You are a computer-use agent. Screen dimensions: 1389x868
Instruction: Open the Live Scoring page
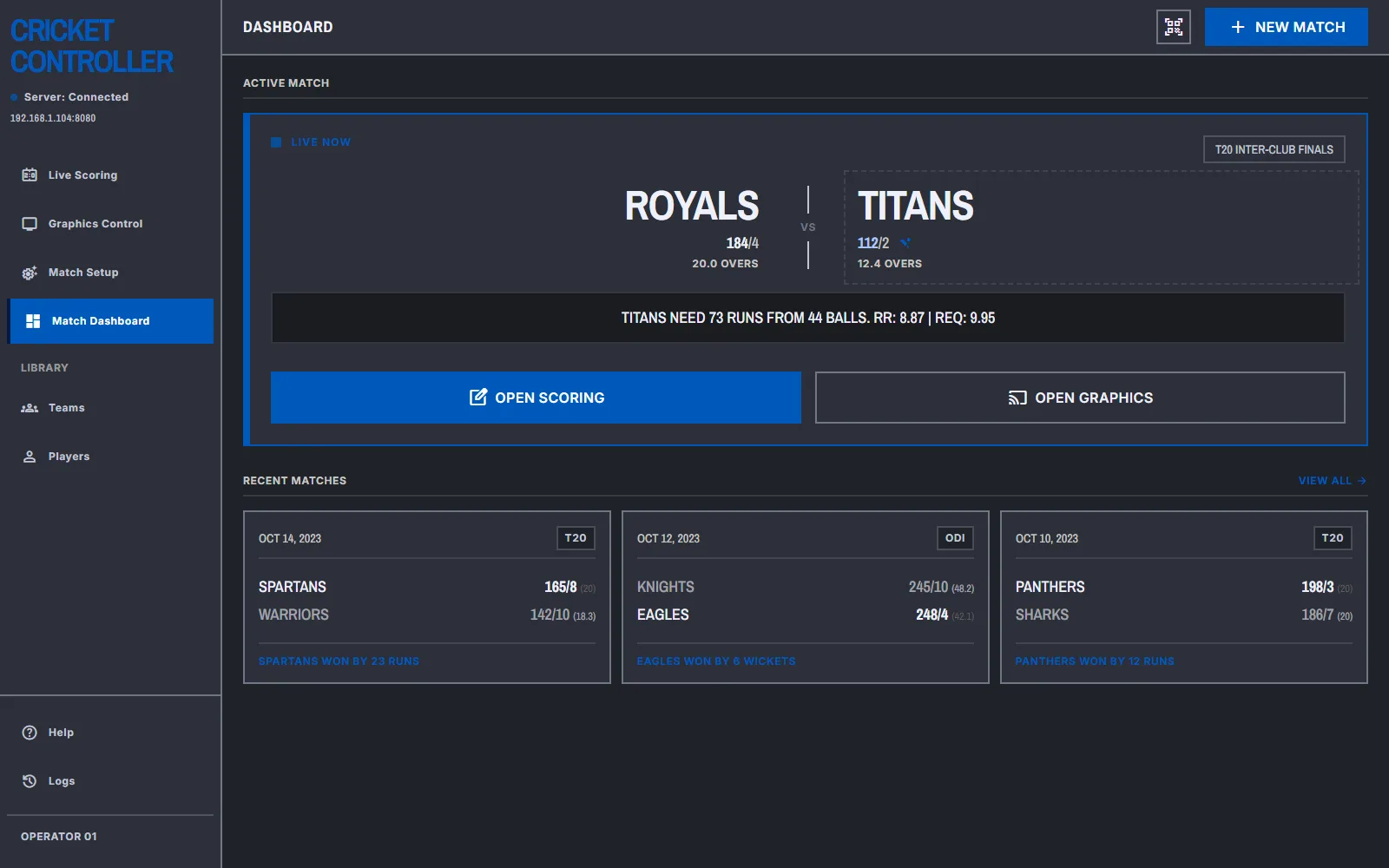click(x=110, y=175)
